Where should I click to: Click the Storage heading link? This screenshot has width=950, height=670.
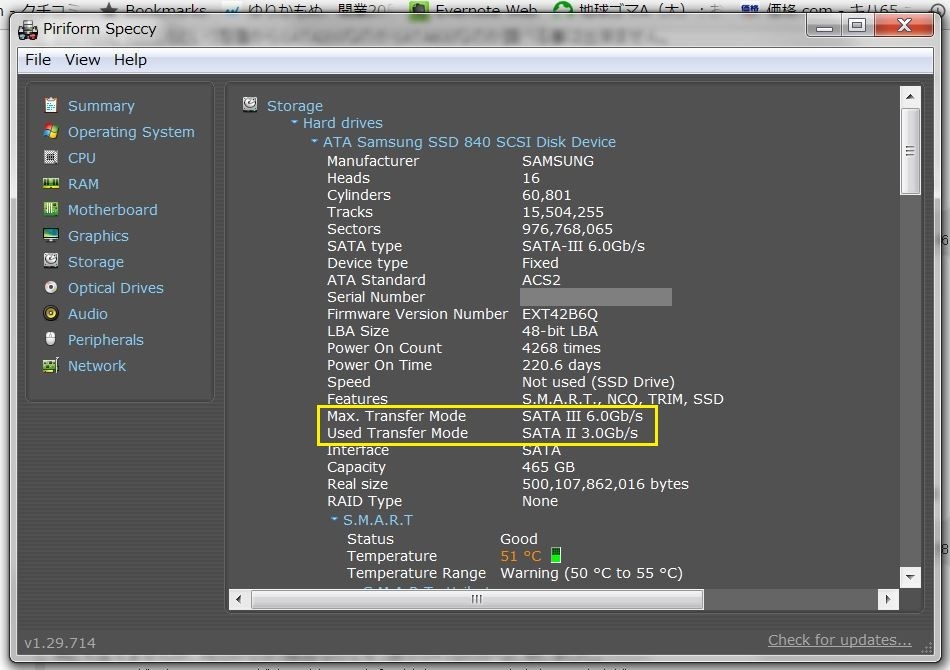click(294, 105)
